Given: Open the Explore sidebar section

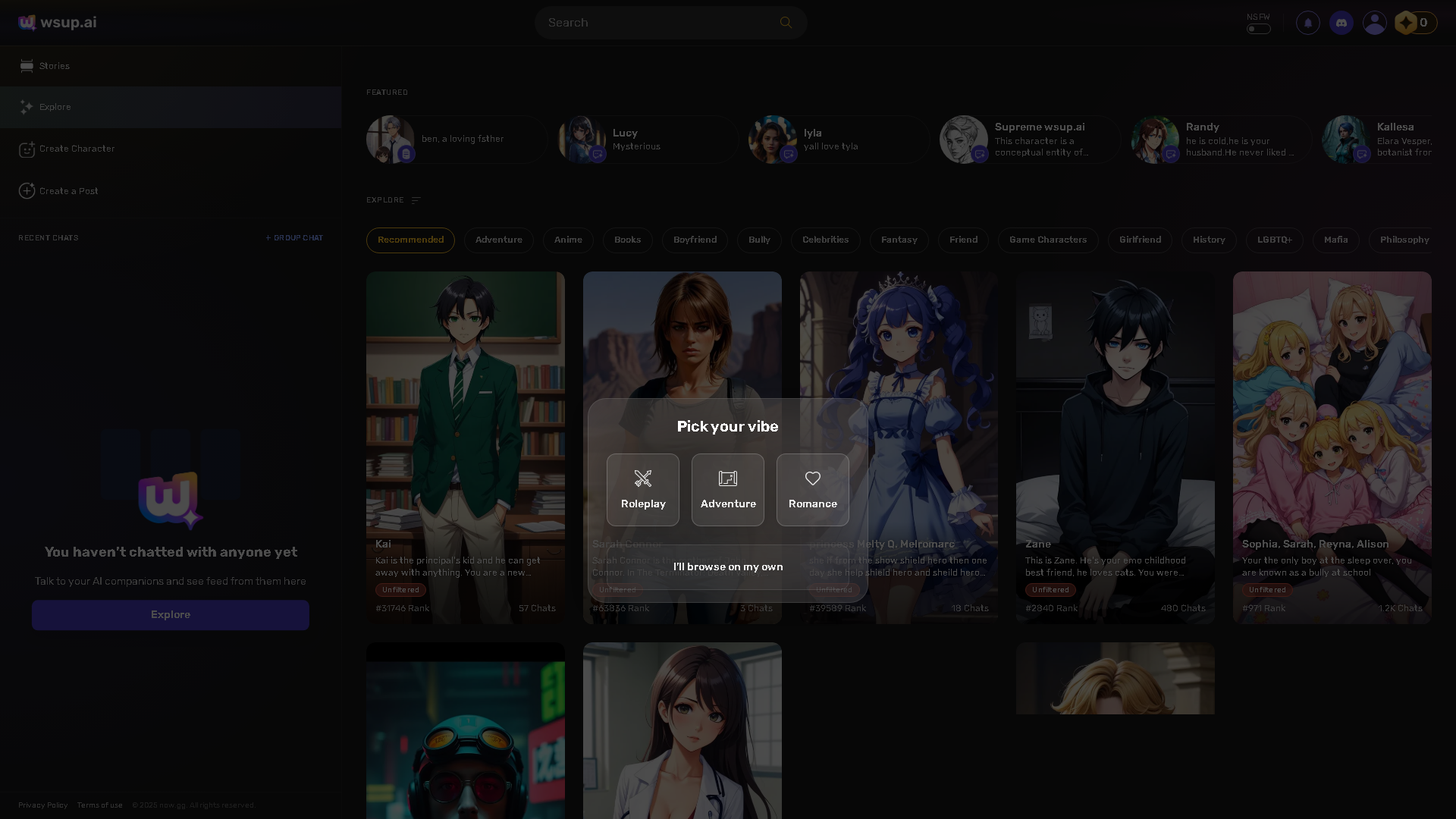Looking at the screenshot, I should point(54,107).
